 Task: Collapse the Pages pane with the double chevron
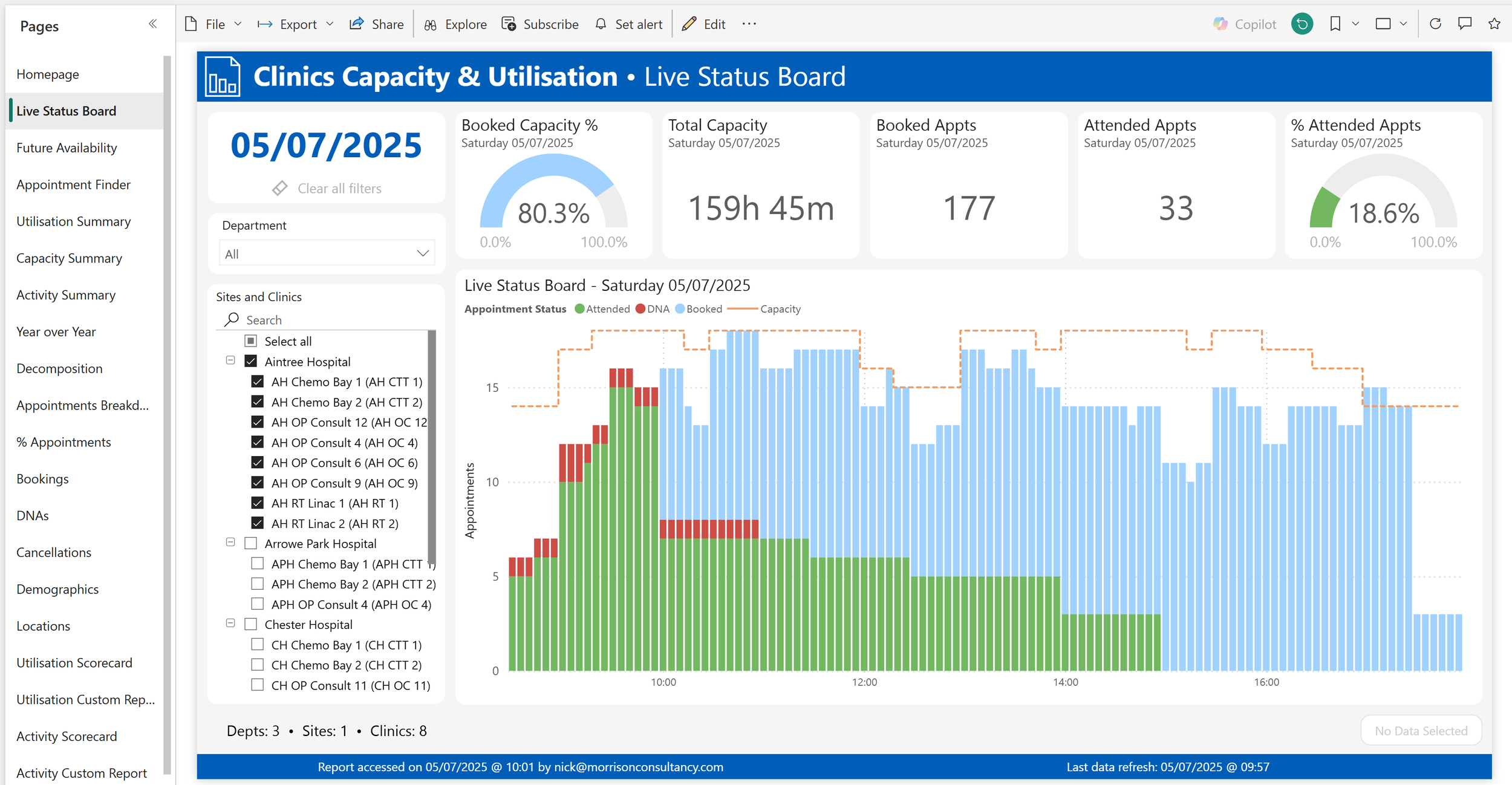coord(152,24)
